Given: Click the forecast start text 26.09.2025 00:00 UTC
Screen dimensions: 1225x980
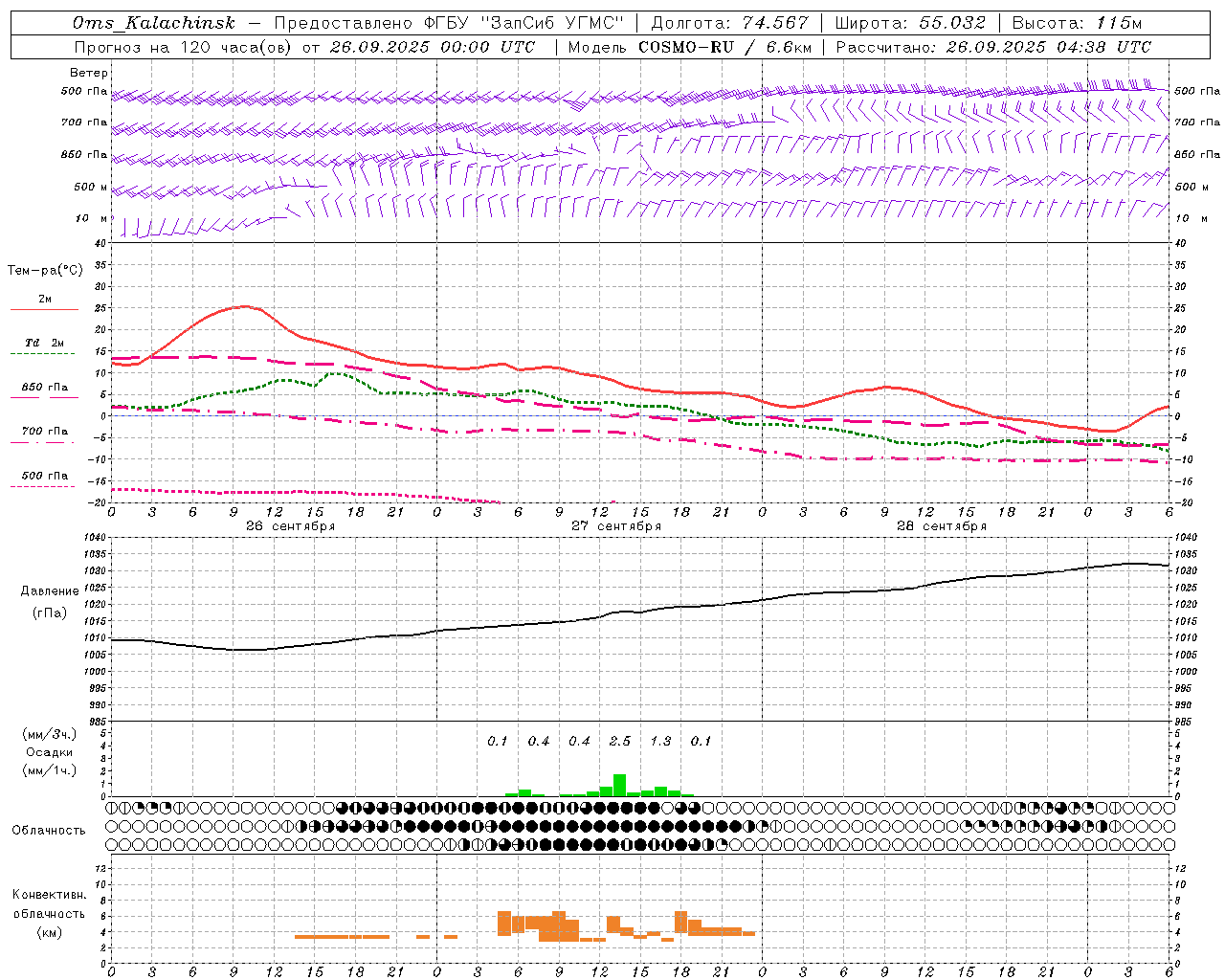Looking at the screenshot, I should point(433,47).
